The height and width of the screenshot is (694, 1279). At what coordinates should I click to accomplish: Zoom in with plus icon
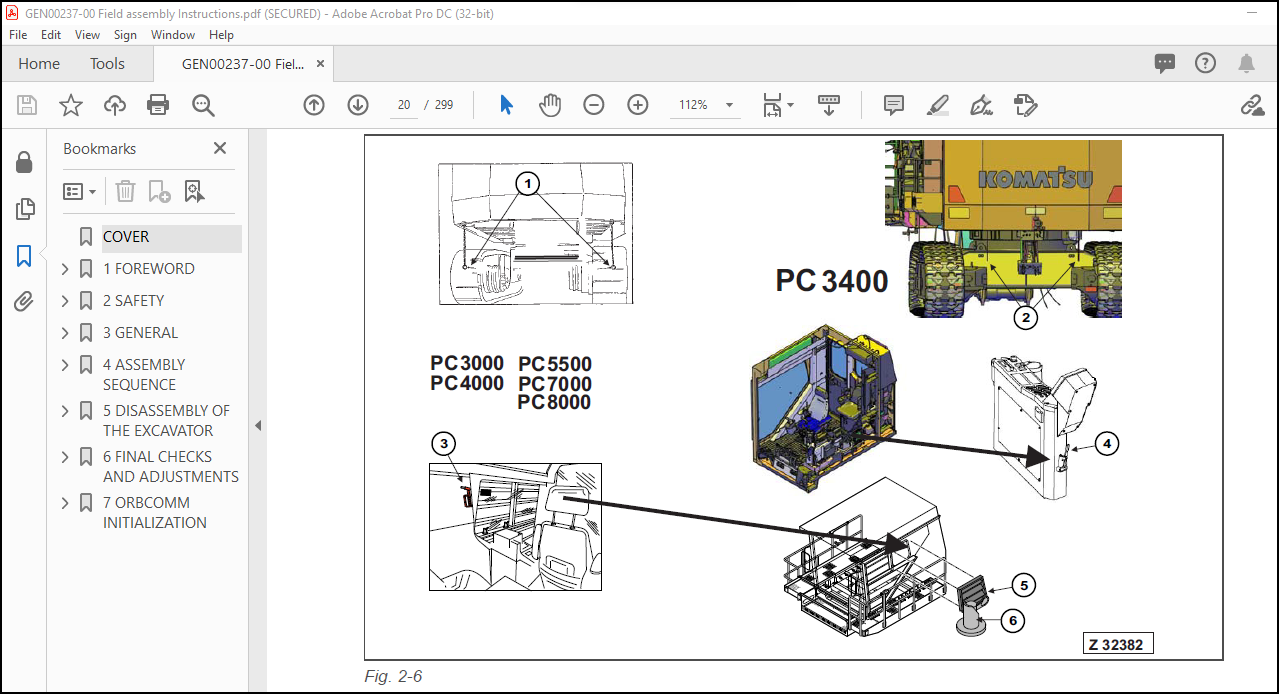(638, 105)
